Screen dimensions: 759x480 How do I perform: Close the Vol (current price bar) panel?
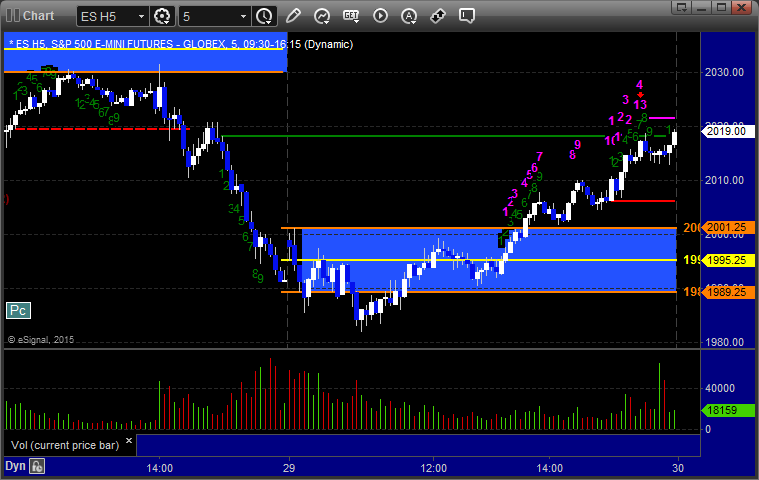coord(129,439)
